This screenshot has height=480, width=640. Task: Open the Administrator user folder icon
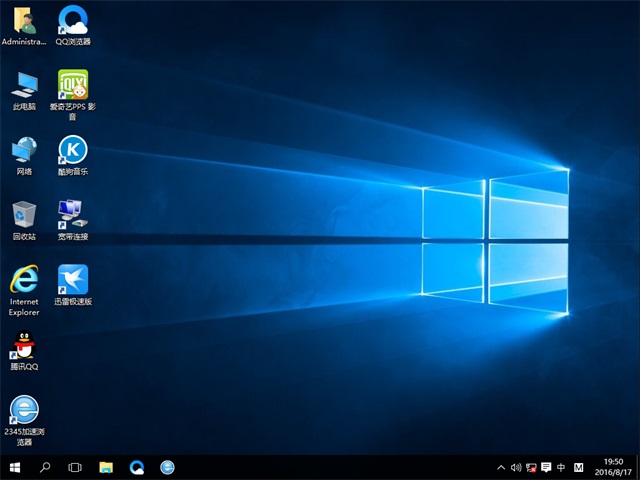pos(24,20)
